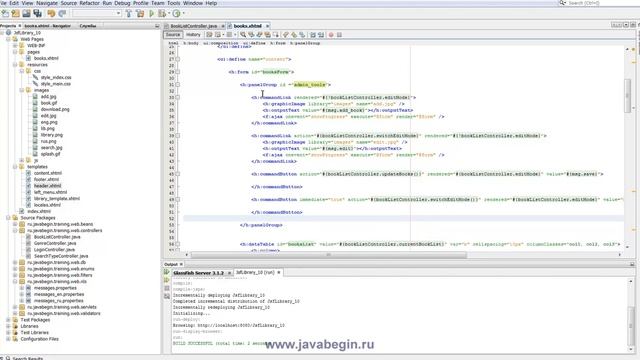Click the editor Find Selection magnifier icon
Image resolution: width=640 pixels, height=360 pixels.
point(243,35)
